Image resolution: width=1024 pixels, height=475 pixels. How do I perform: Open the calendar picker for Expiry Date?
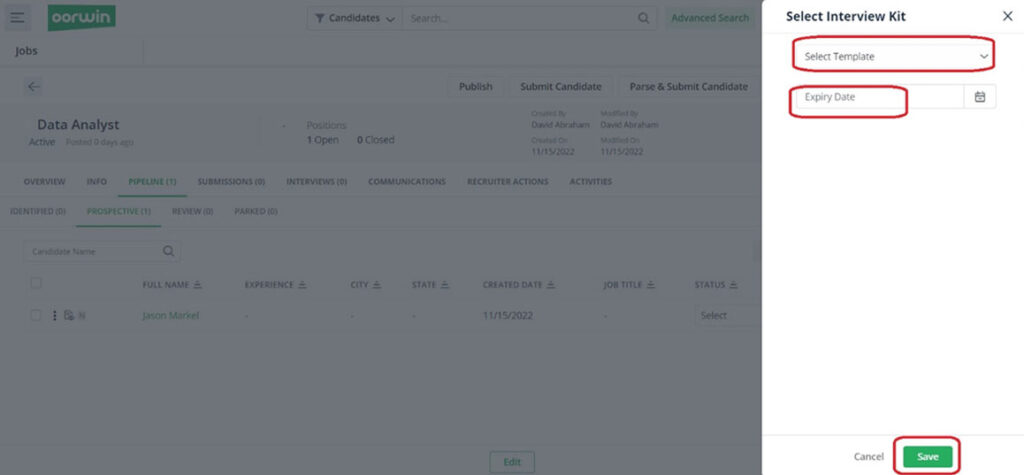(980, 97)
